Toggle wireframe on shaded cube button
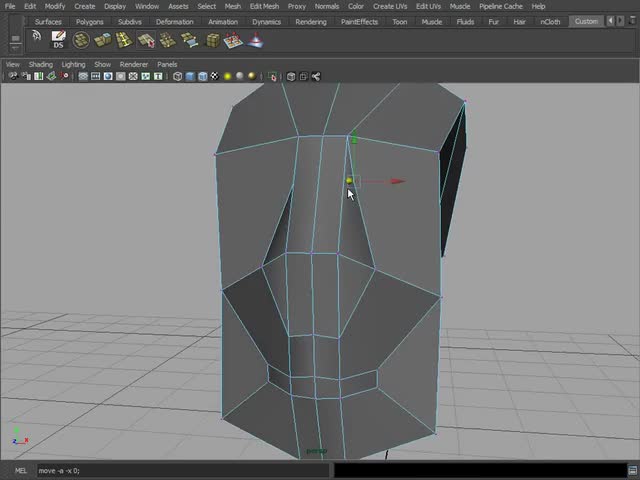The image size is (640, 480). (x=202, y=76)
